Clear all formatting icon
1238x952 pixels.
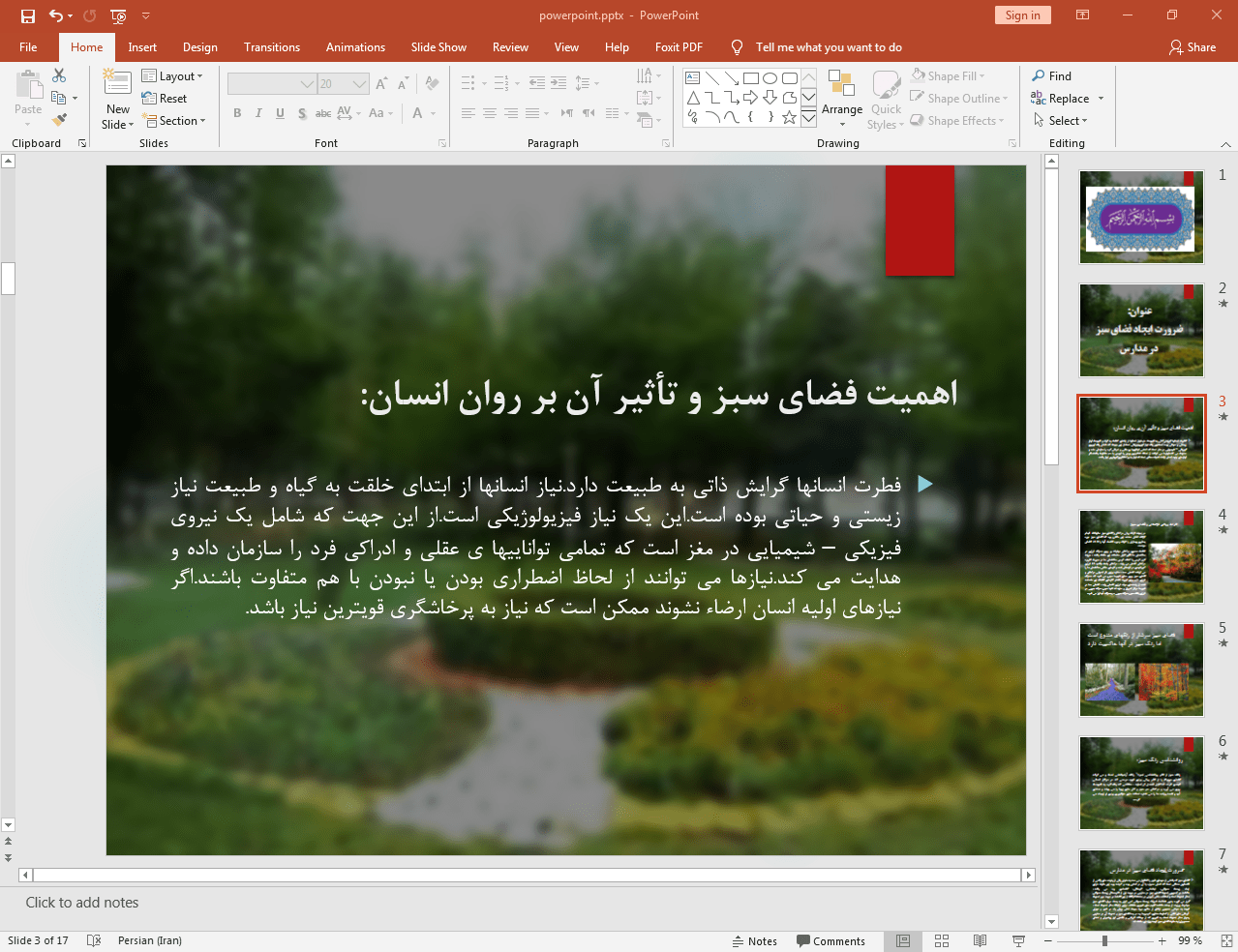(x=432, y=84)
